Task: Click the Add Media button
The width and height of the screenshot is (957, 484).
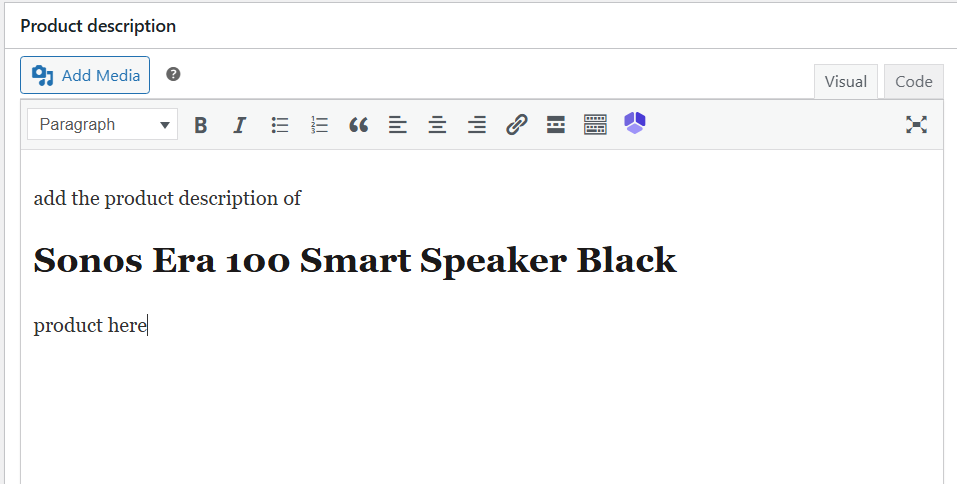Action: 85,75
